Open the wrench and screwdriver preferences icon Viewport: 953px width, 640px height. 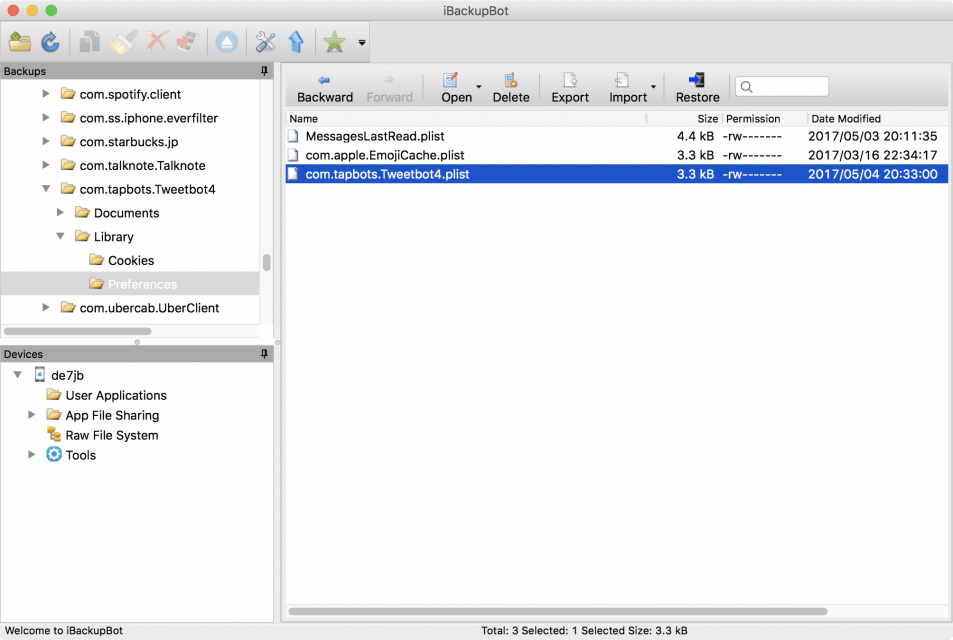coord(265,42)
